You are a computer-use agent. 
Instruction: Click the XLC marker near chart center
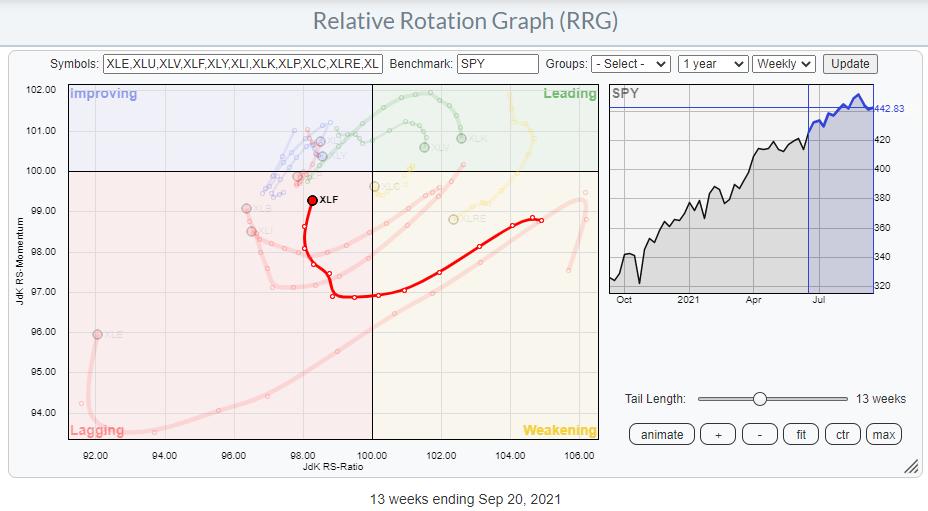coord(374,186)
